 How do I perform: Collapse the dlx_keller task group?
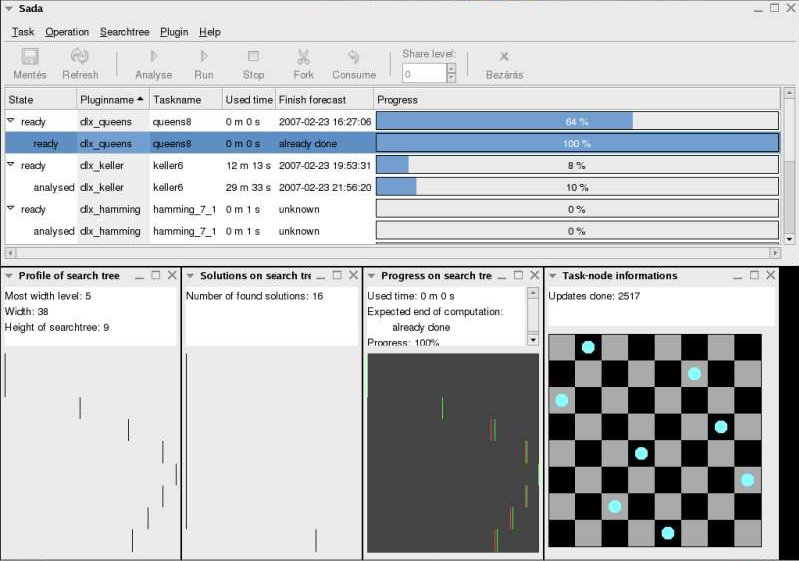(12, 166)
